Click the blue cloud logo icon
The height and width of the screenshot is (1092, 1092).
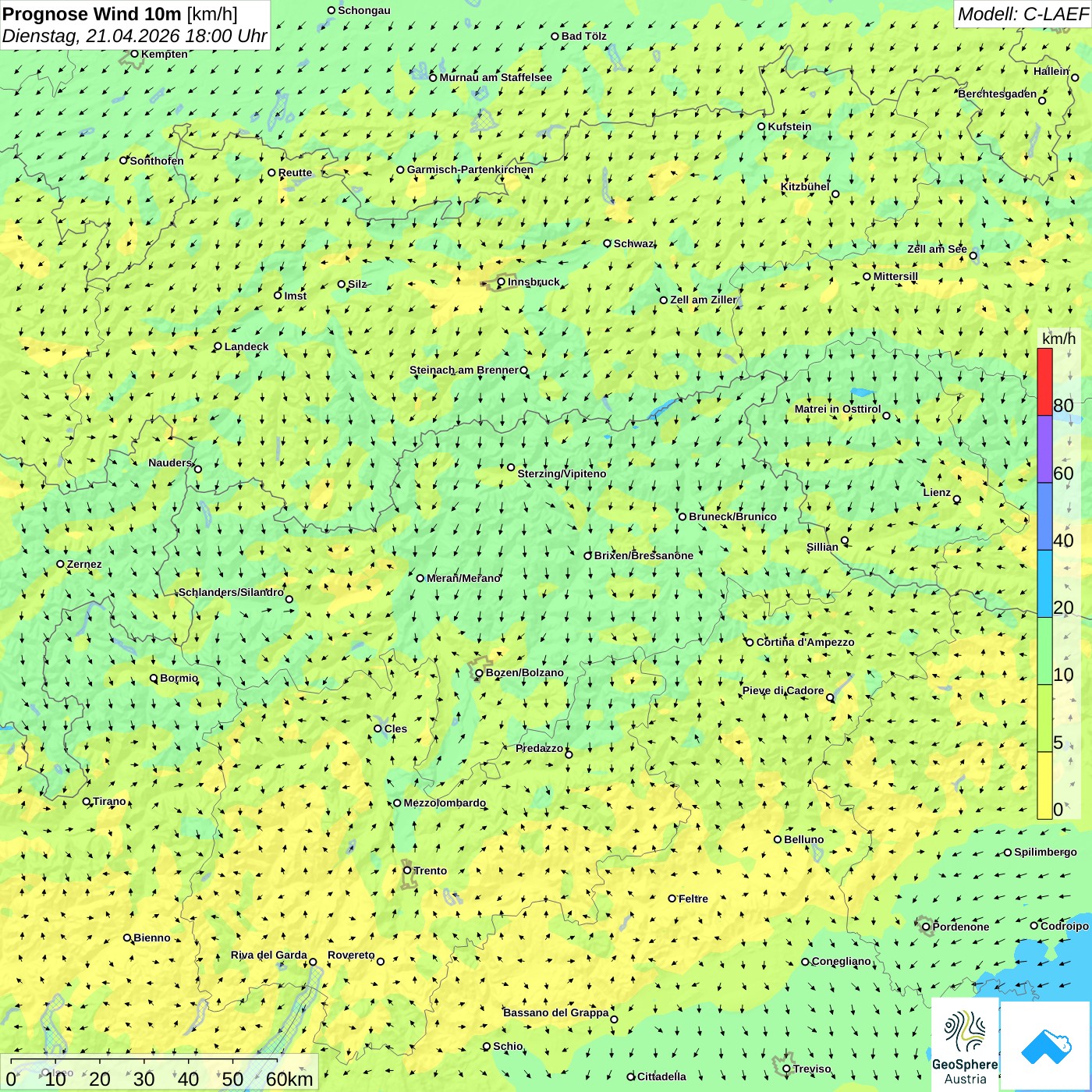tap(1046, 1046)
